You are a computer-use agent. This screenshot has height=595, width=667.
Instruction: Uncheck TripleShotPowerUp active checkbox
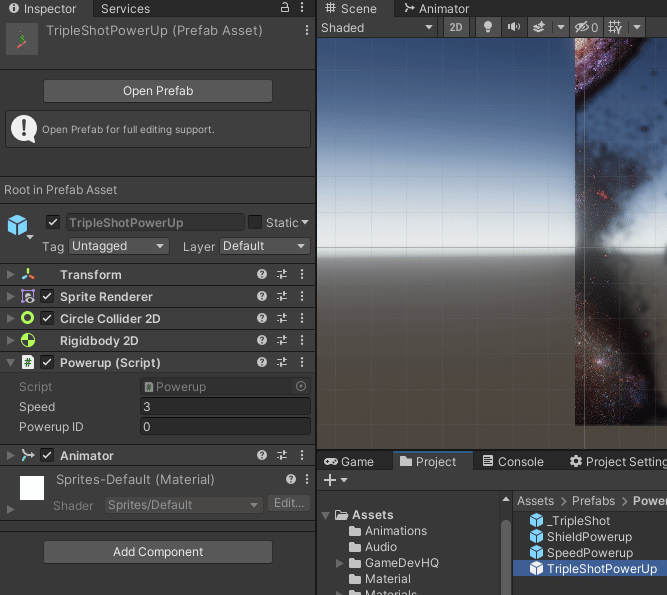[x=53, y=222]
